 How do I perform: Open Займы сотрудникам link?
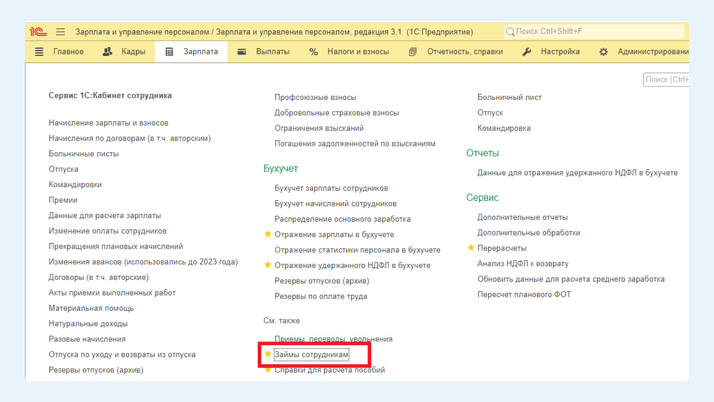point(311,354)
